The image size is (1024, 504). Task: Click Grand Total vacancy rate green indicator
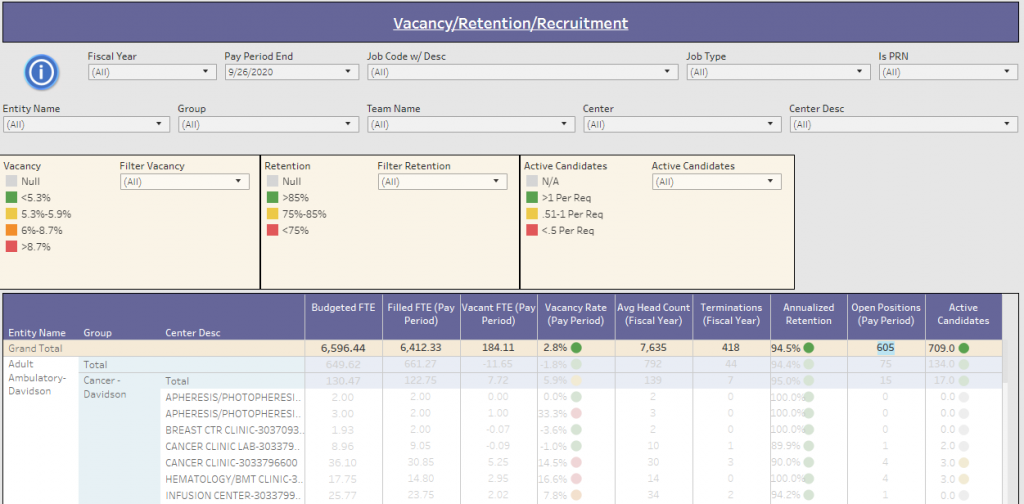578,348
